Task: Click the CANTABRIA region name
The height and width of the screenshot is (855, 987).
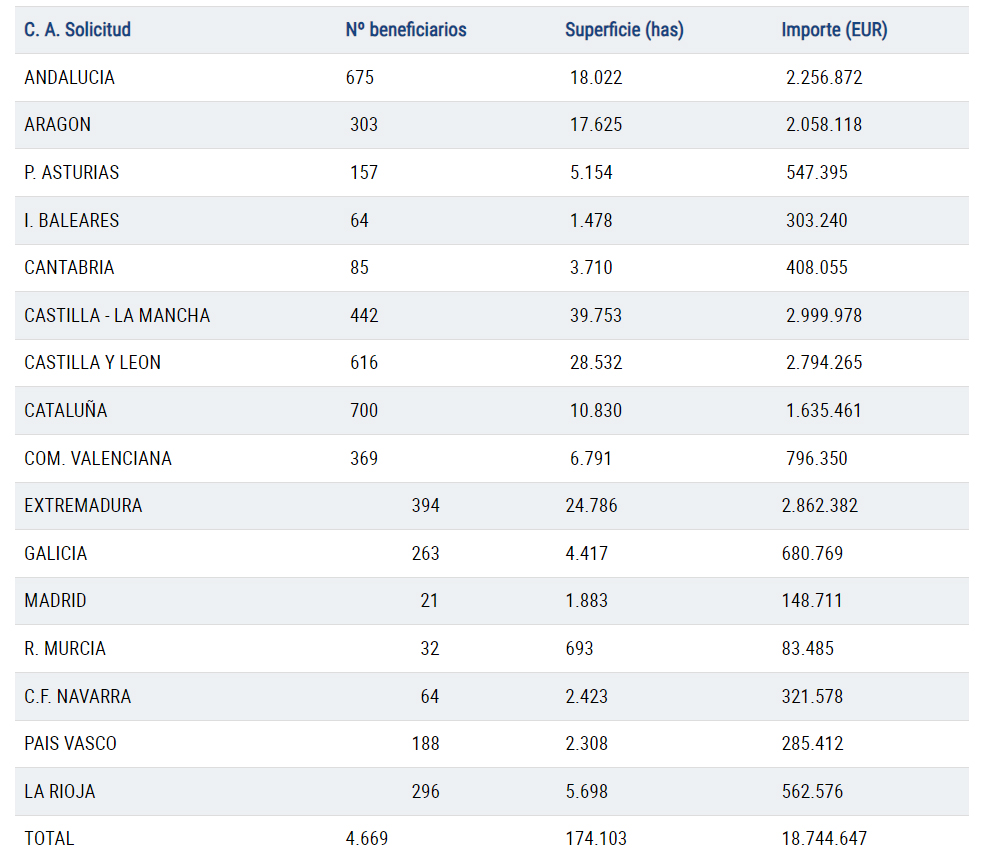Action: 69,268
